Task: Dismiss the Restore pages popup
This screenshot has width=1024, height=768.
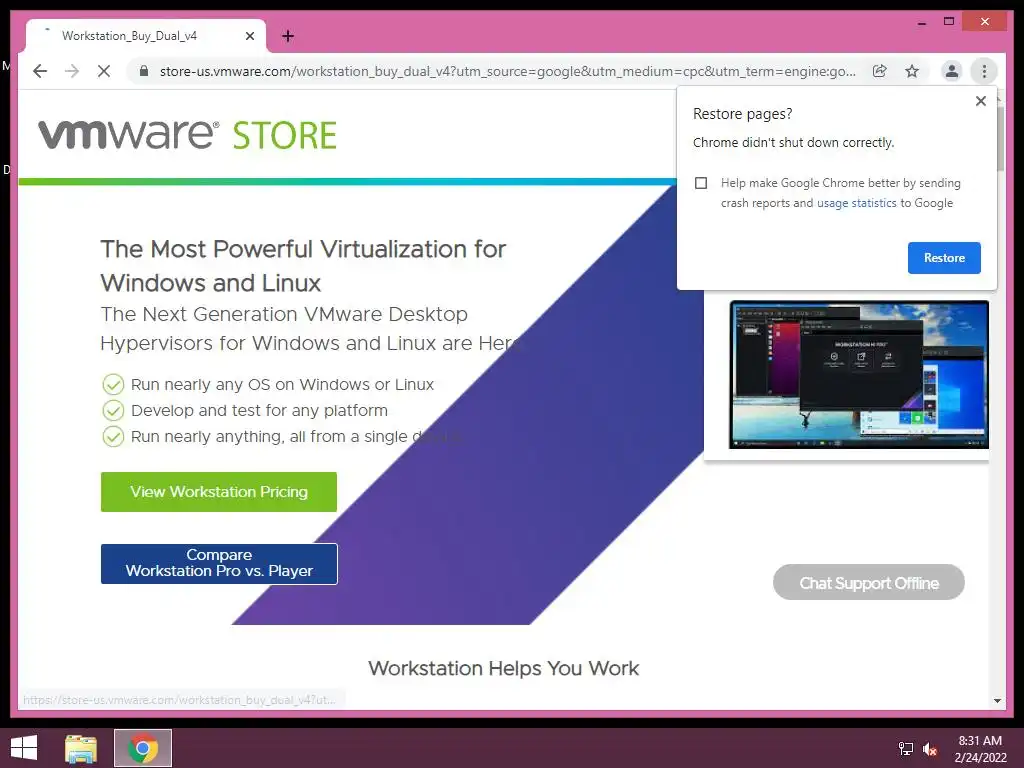Action: click(x=980, y=101)
